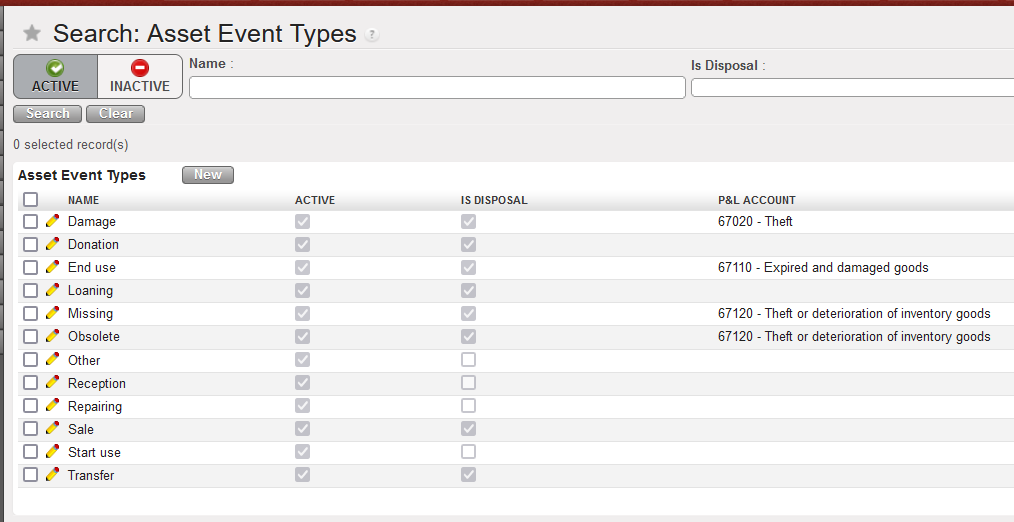Edit the Damage row via pencil icon
This screenshot has height=522, width=1014.
[53, 221]
